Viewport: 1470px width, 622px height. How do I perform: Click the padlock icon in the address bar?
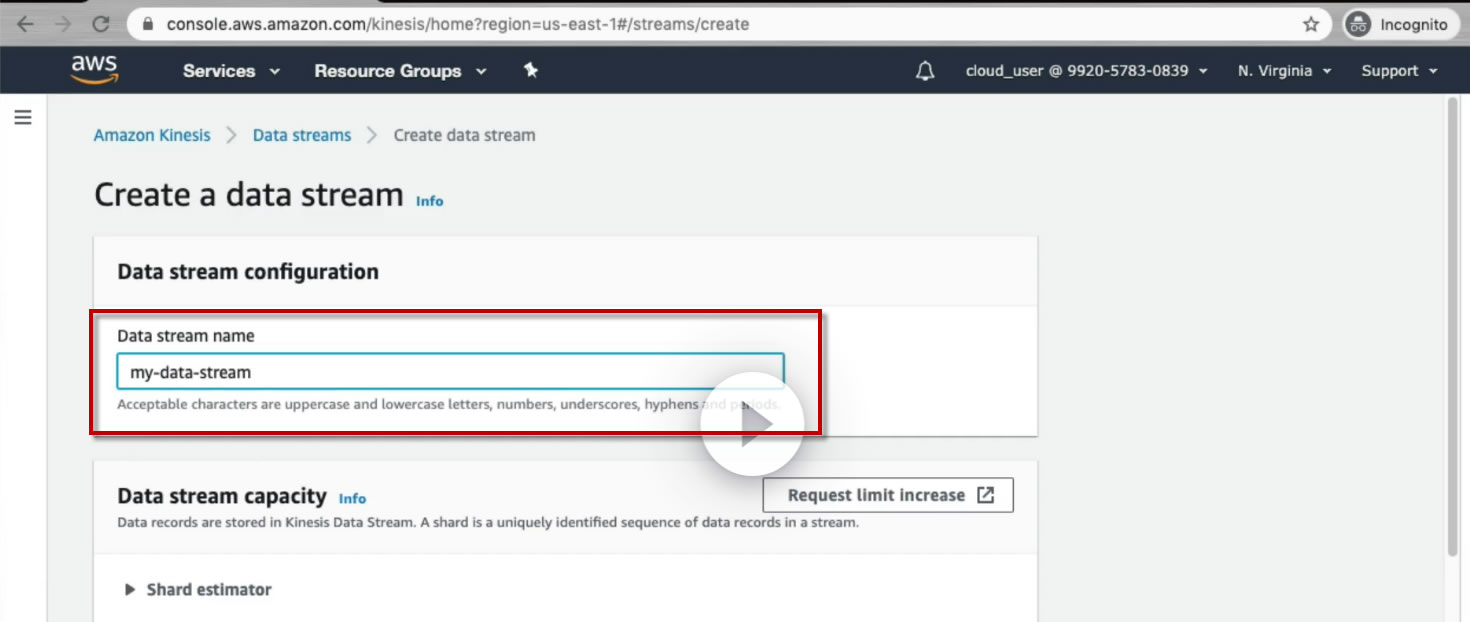[x=148, y=24]
